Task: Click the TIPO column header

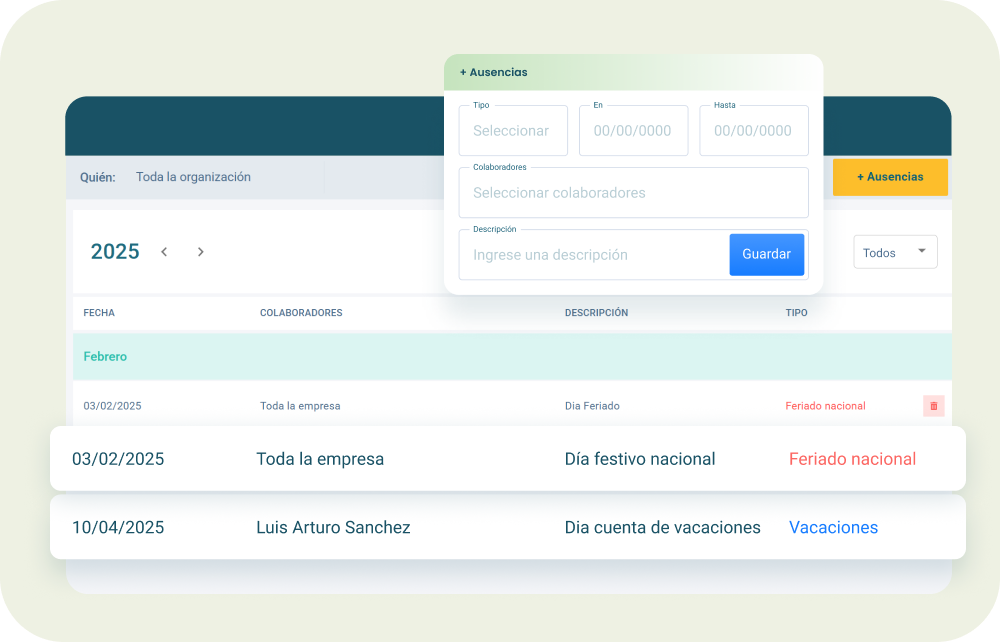Action: (796, 313)
